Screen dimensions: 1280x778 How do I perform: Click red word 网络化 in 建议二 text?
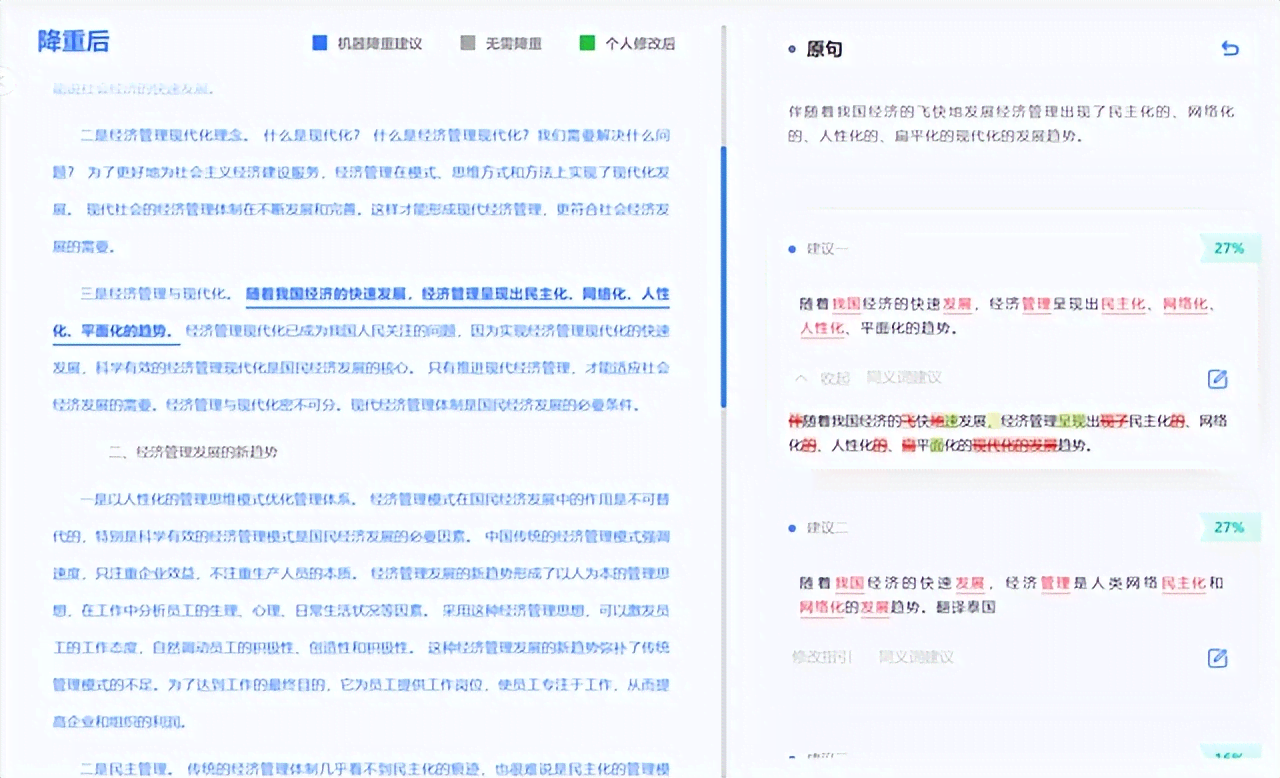pyautogui.click(x=823, y=607)
